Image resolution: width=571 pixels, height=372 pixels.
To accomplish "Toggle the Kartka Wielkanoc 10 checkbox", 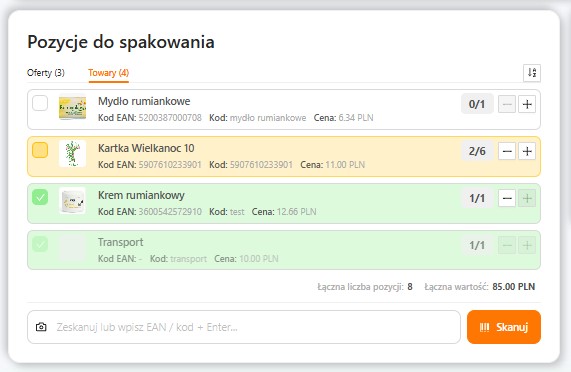I will pyautogui.click(x=40, y=150).
